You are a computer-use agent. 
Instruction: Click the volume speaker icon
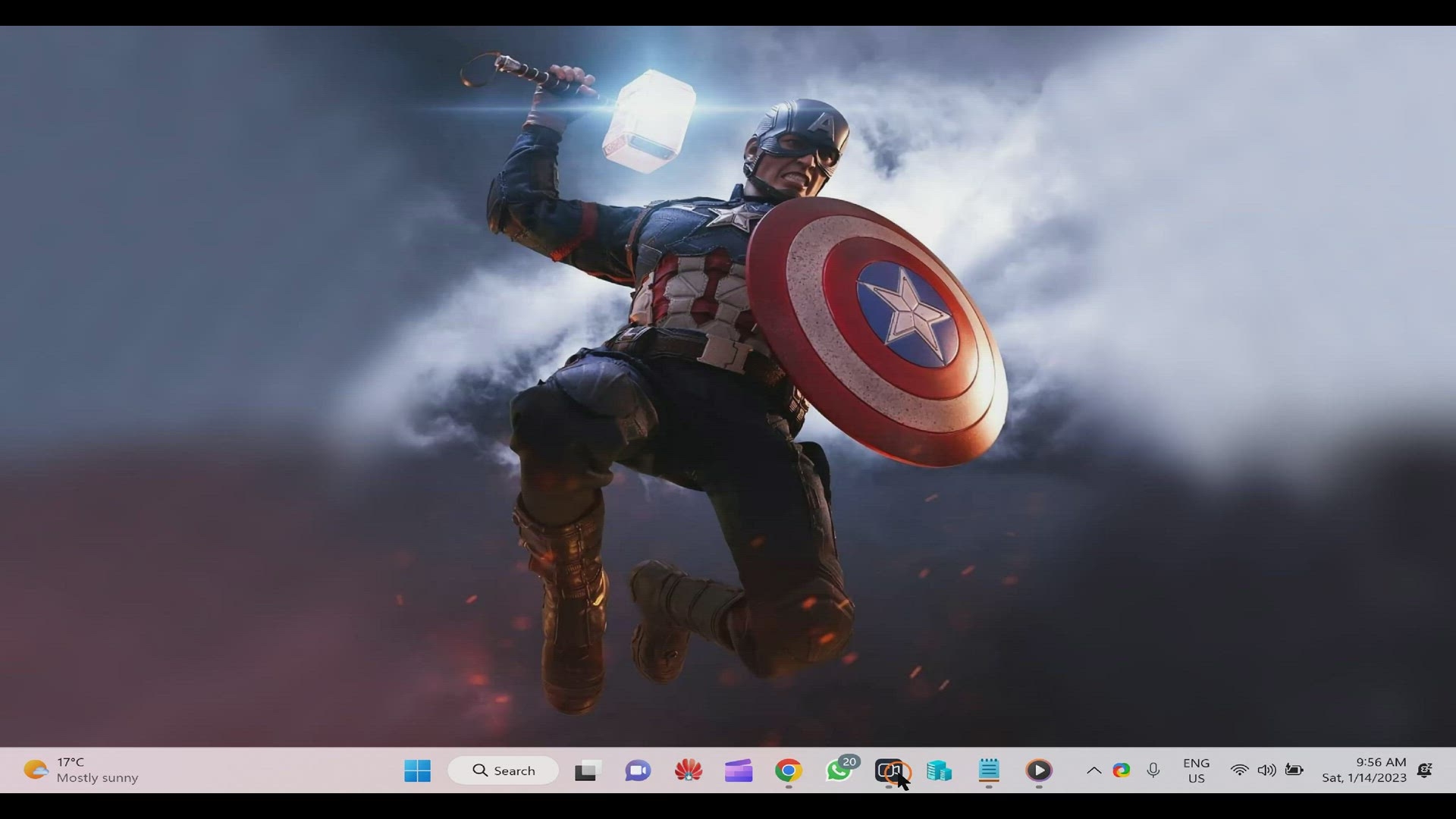pyautogui.click(x=1266, y=770)
